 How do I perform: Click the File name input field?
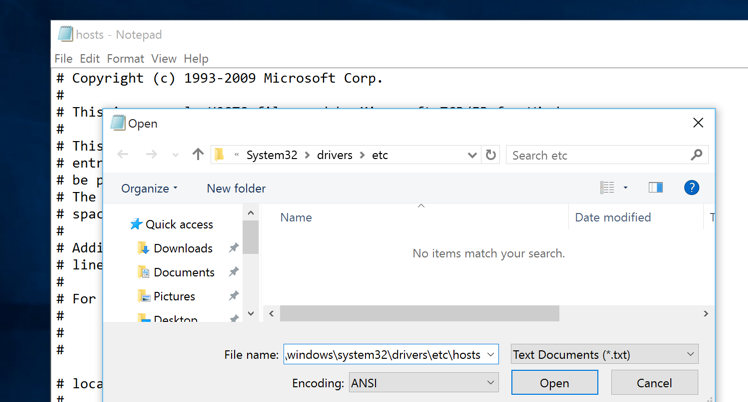pyautogui.click(x=382, y=355)
